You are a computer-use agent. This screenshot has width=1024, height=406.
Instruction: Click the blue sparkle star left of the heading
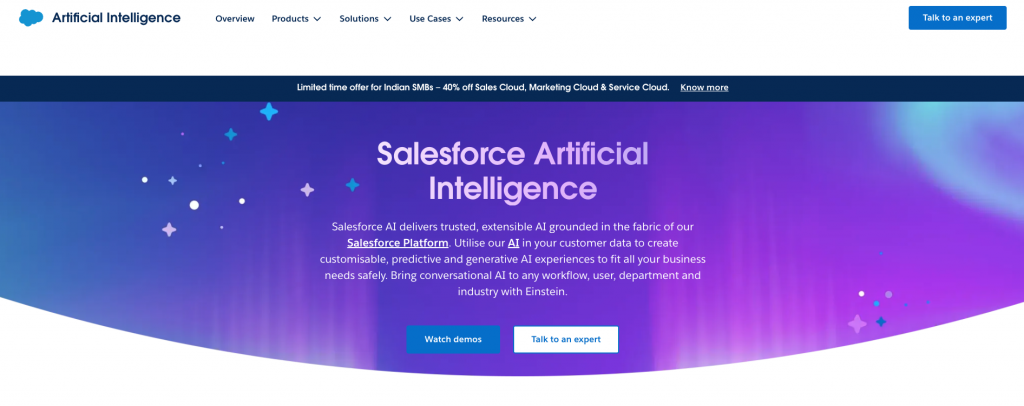(x=352, y=185)
